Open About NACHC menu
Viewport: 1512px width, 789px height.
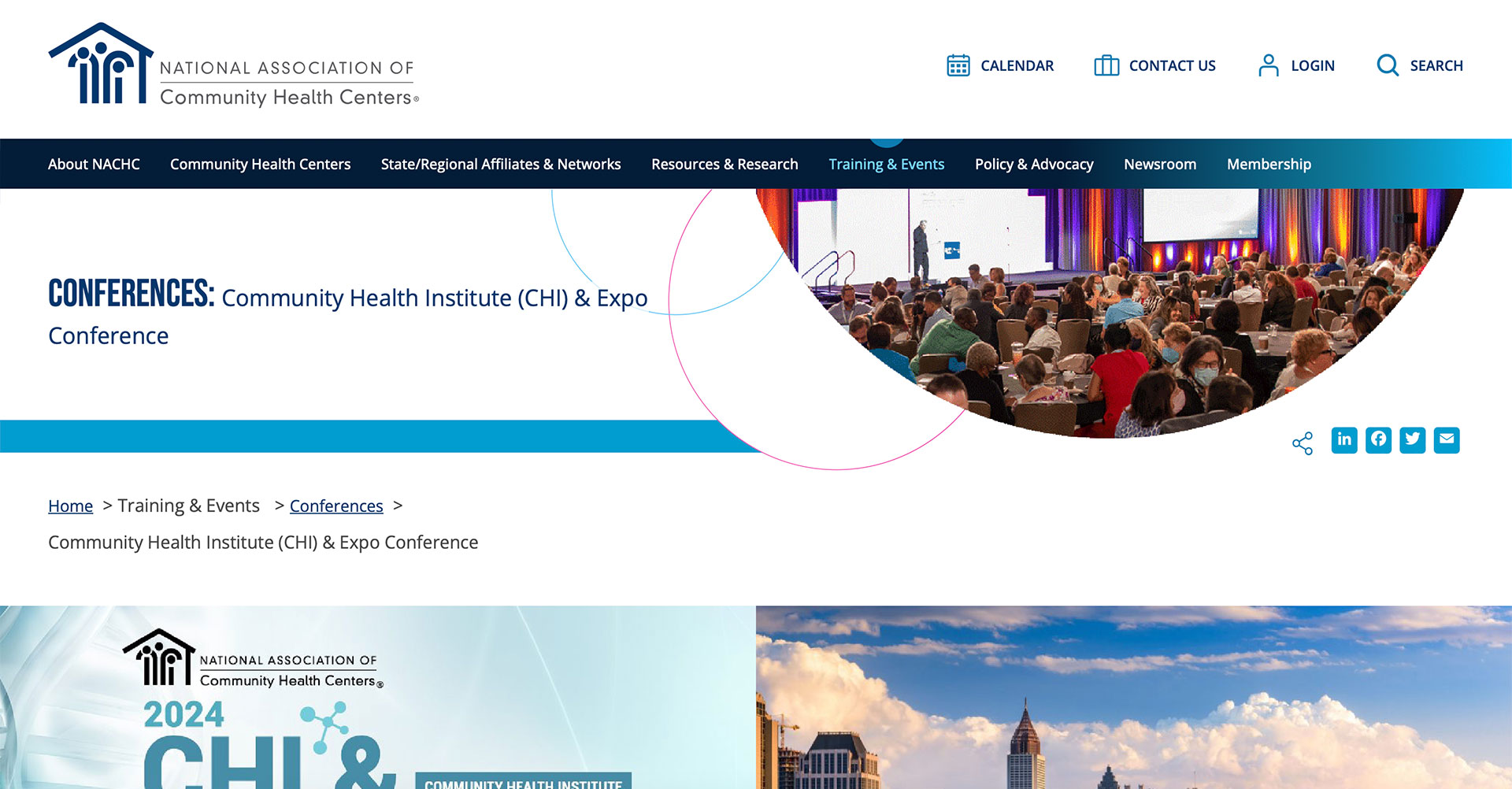click(x=94, y=165)
